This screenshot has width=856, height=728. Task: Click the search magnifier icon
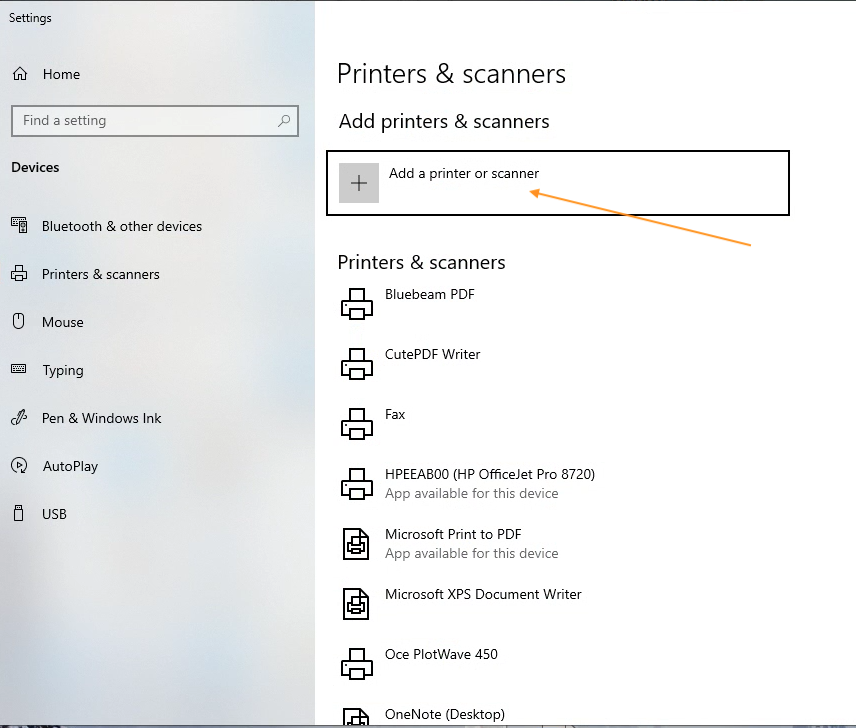point(284,121)
